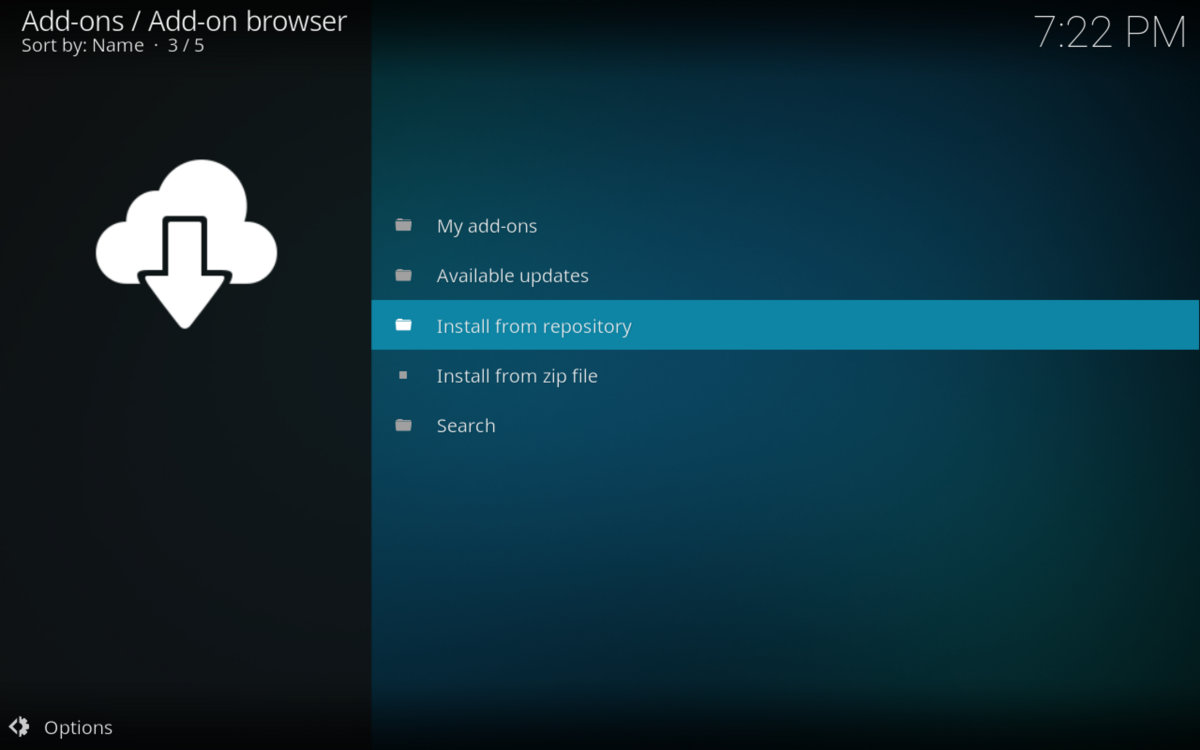
Task: Open the Search entry label
Action: click(x=466, y=426)
